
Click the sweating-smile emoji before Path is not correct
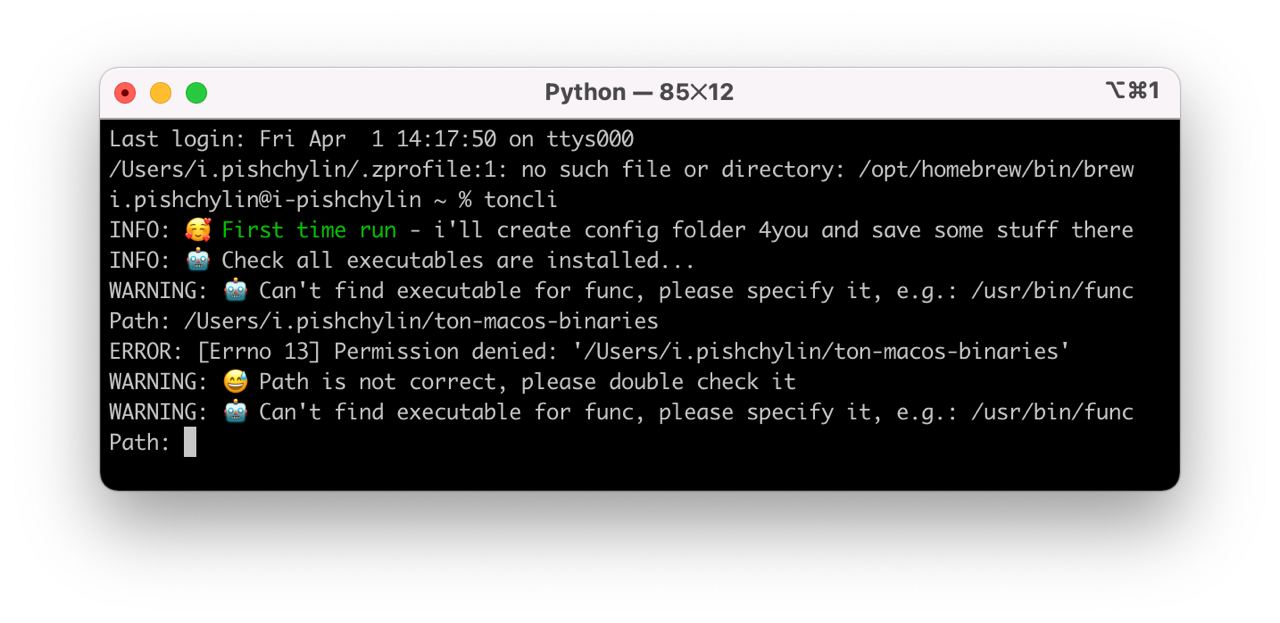point(235,381)
